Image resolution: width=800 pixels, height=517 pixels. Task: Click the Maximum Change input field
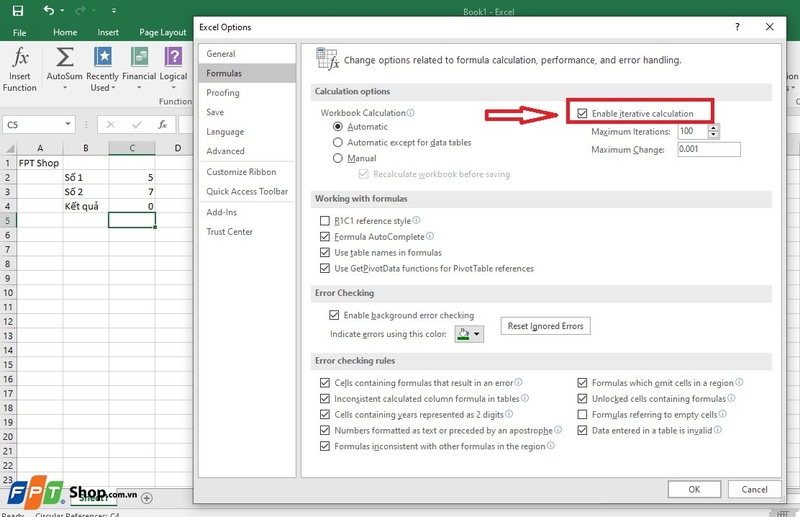(708, 149)
